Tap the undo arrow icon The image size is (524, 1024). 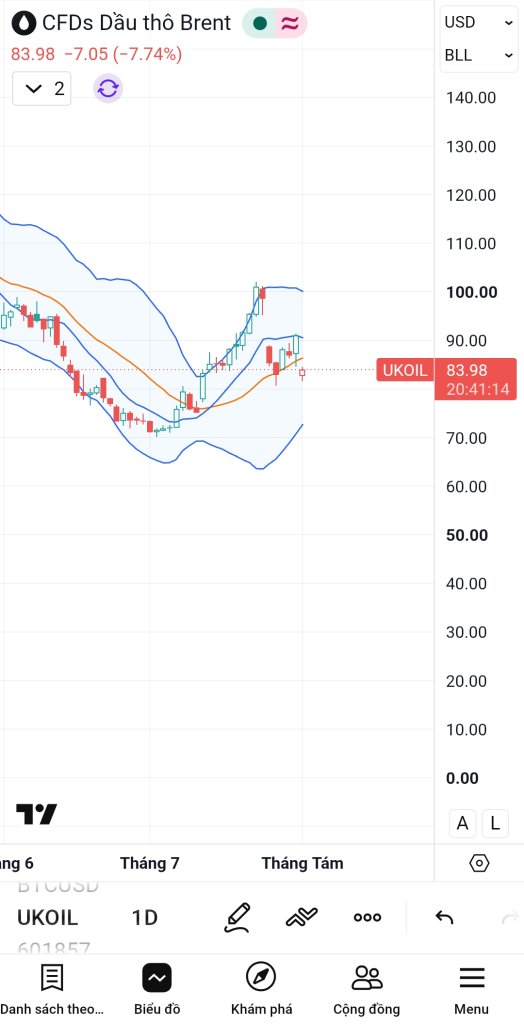click(x=444, y=917)
